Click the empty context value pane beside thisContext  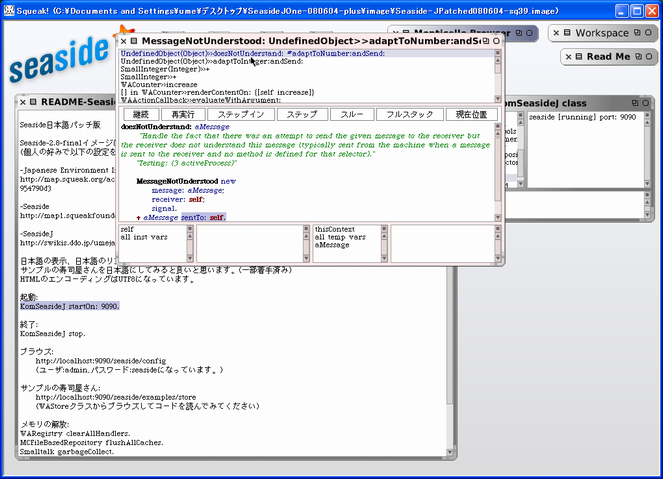(442, 243)
